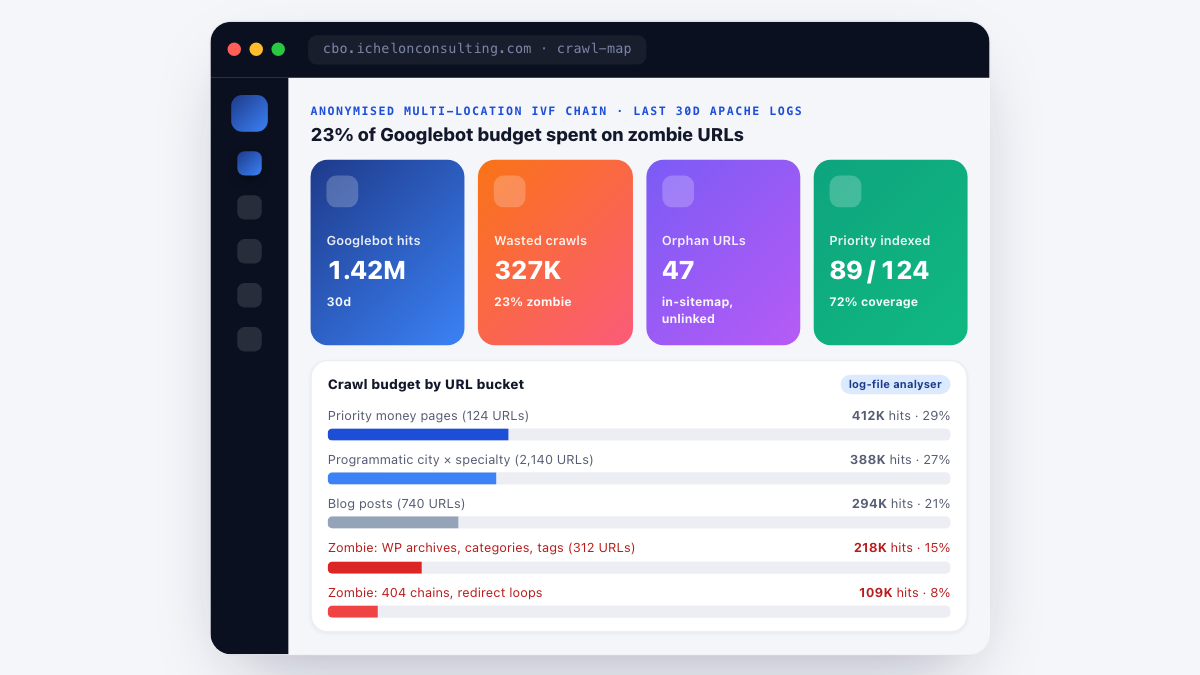Image resolution: width=1200 pixels, height=675 pixels.
Task: Click the 'Programmatic city × specialty (2,140 URLs)' label
Action: click(460, 459)
